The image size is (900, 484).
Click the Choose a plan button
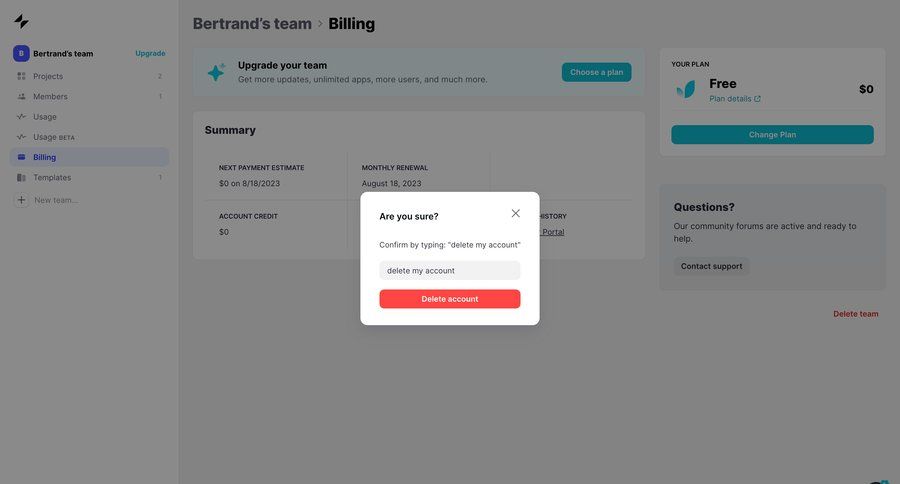click(x=596, y=72)
